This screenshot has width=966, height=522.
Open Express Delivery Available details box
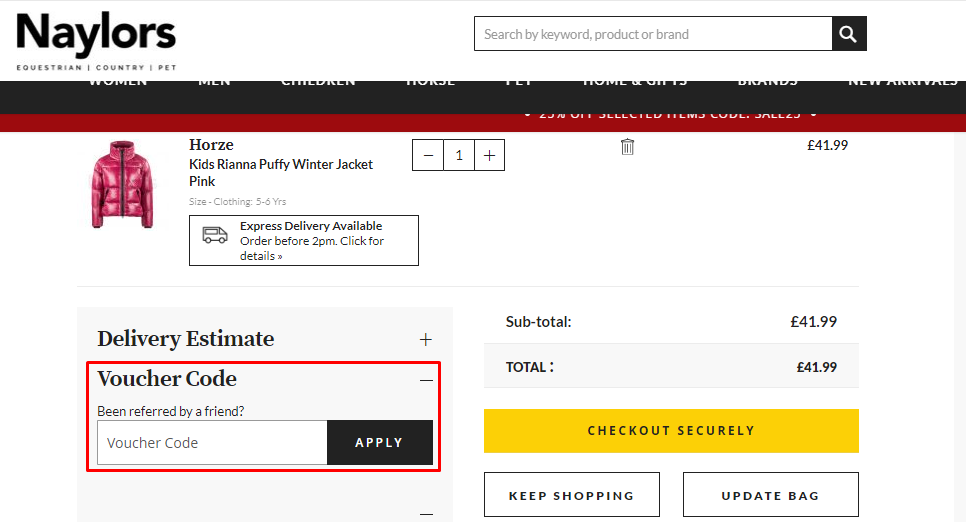[304, 240]
